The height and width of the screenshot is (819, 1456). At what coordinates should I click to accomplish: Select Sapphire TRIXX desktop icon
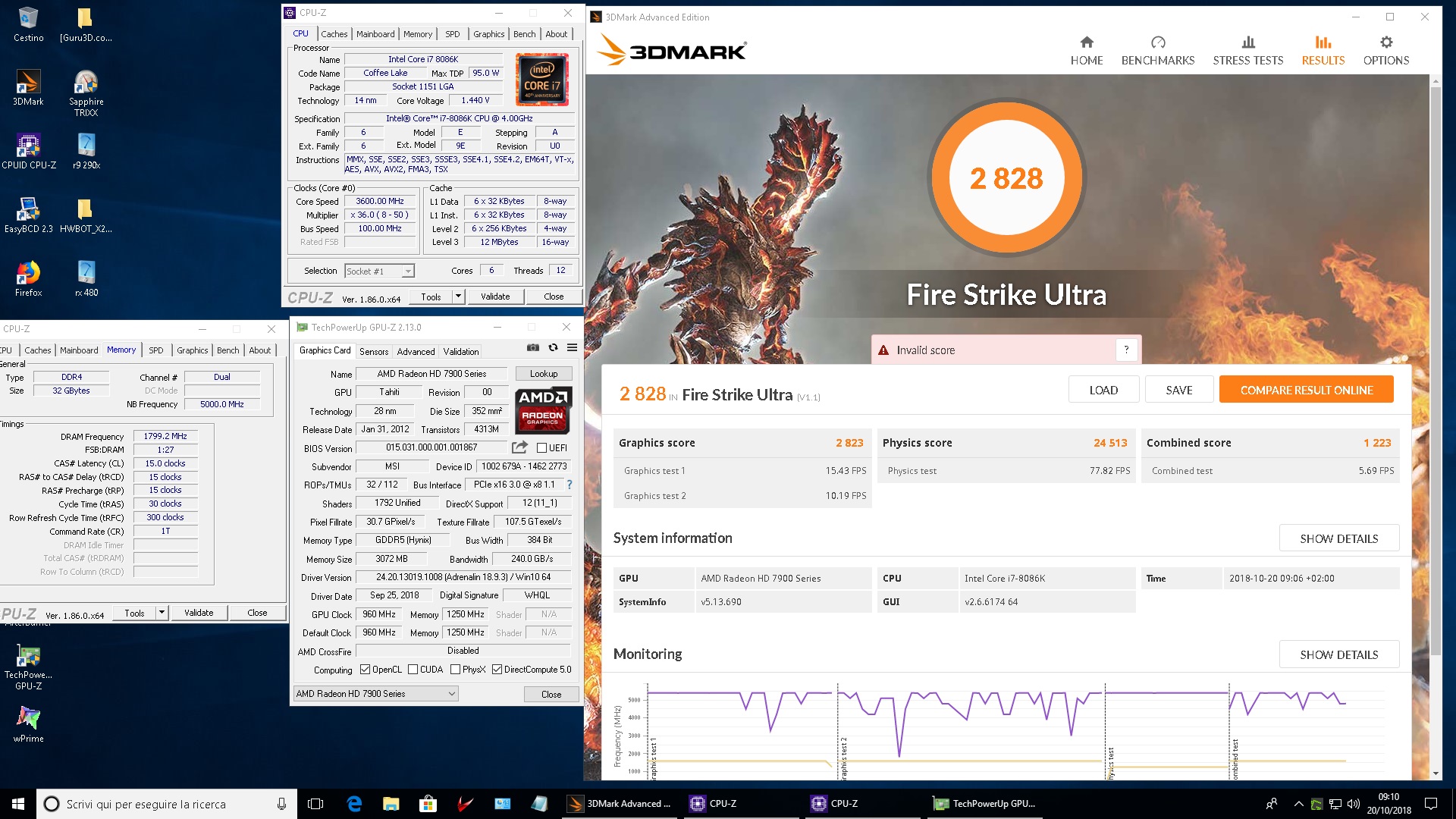[x=86, y=93]
